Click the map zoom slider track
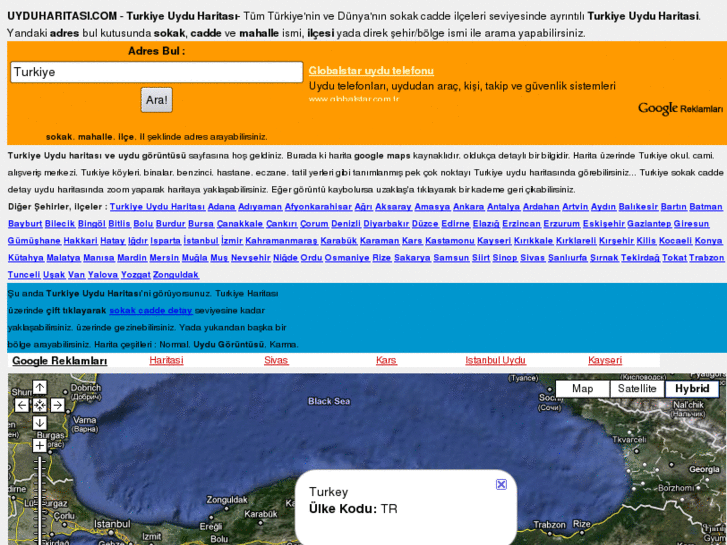Viewport: 727px width, 545px height. tap(40, 501)
